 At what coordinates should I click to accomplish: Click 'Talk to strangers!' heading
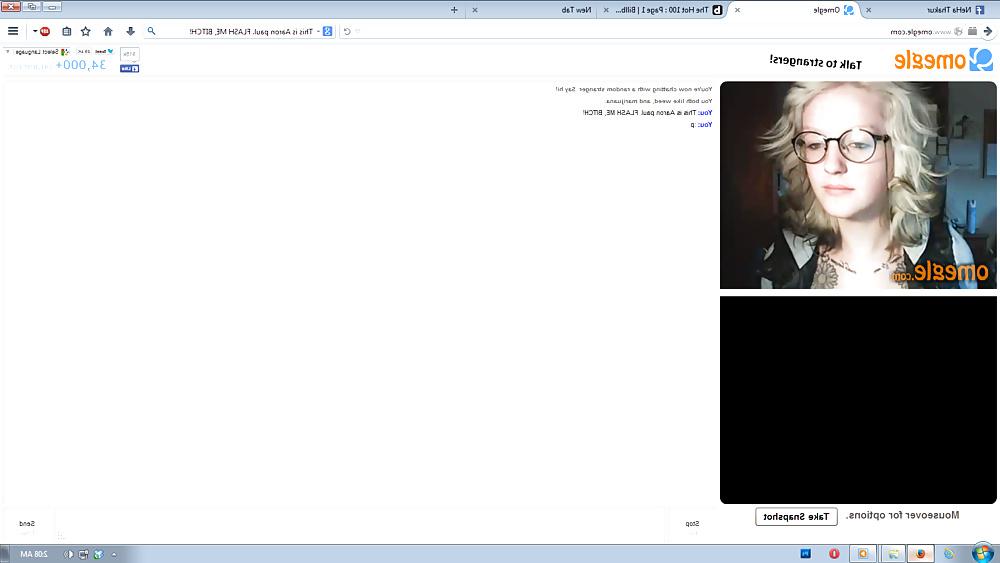[816, 62]
